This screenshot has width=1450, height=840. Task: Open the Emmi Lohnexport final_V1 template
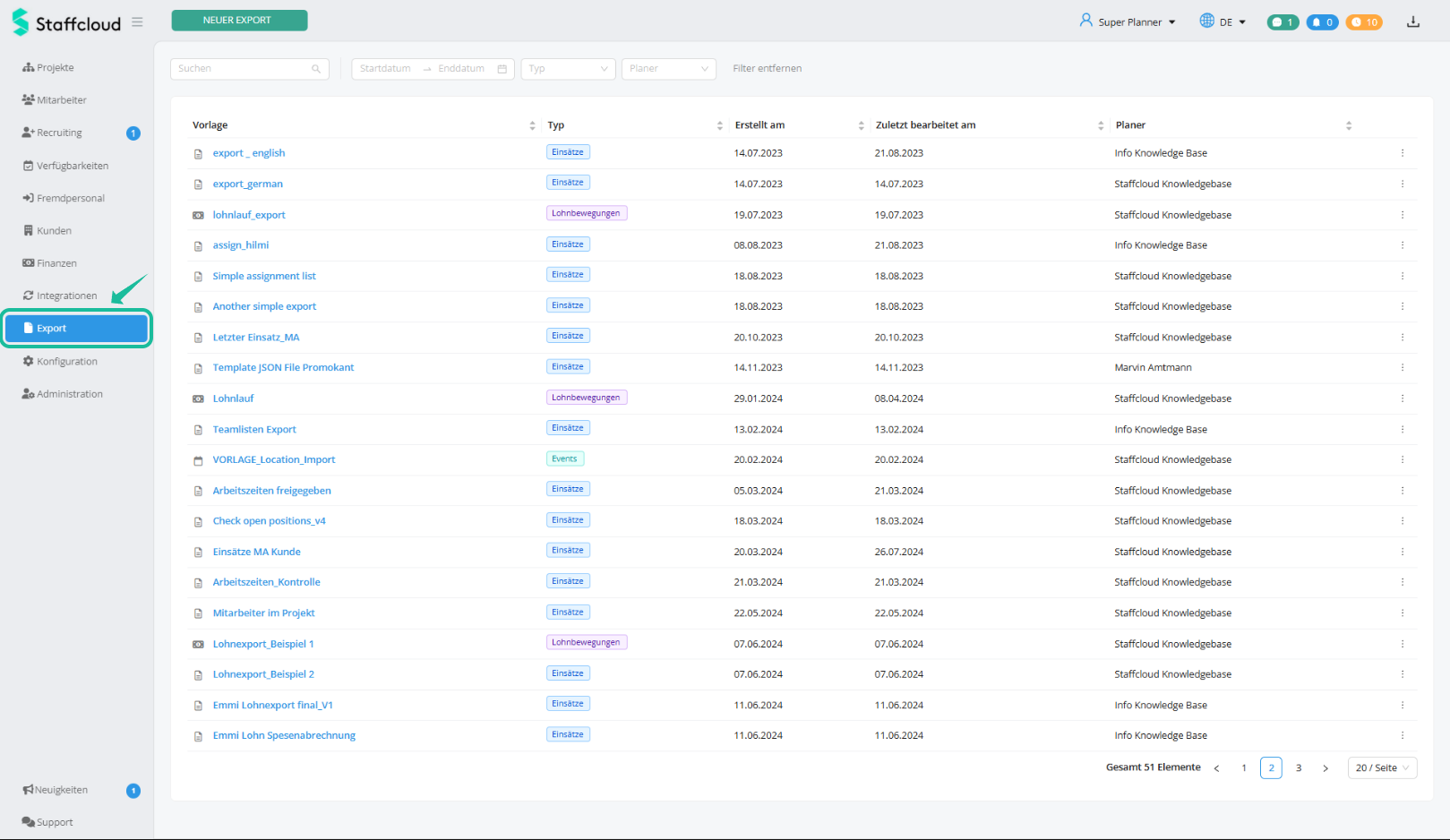coord(272,706)
